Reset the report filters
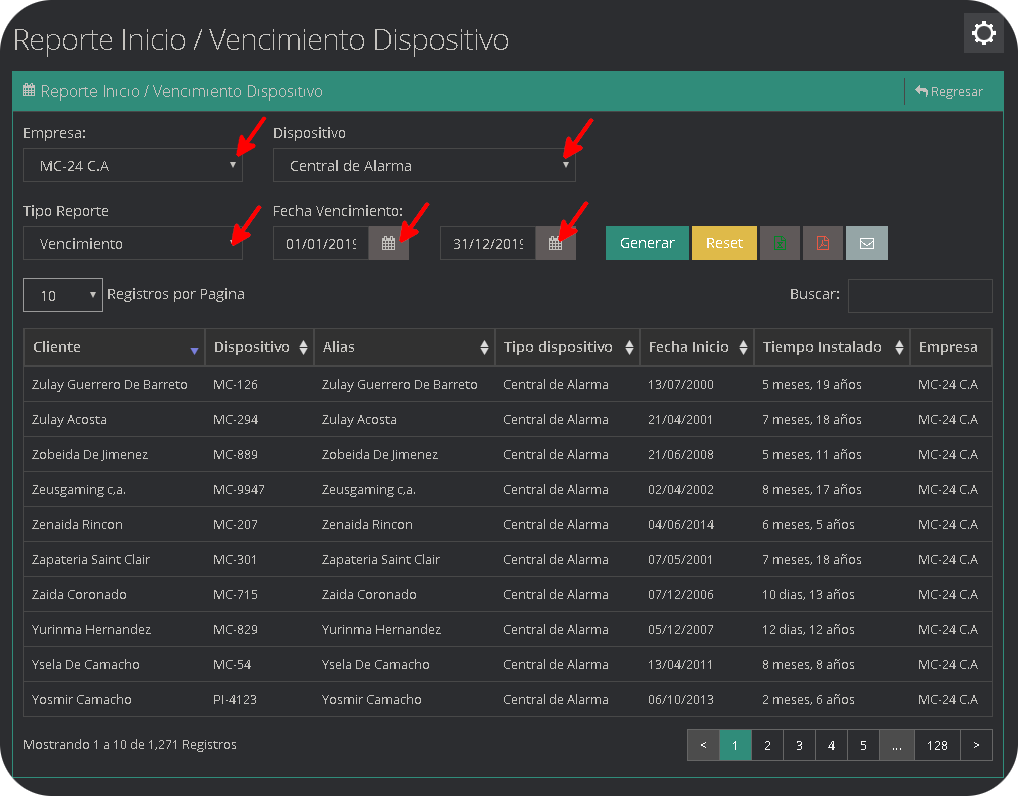The height and width of the screenshot is (796, 1018). pyautogui.click(x=724, y=242)
